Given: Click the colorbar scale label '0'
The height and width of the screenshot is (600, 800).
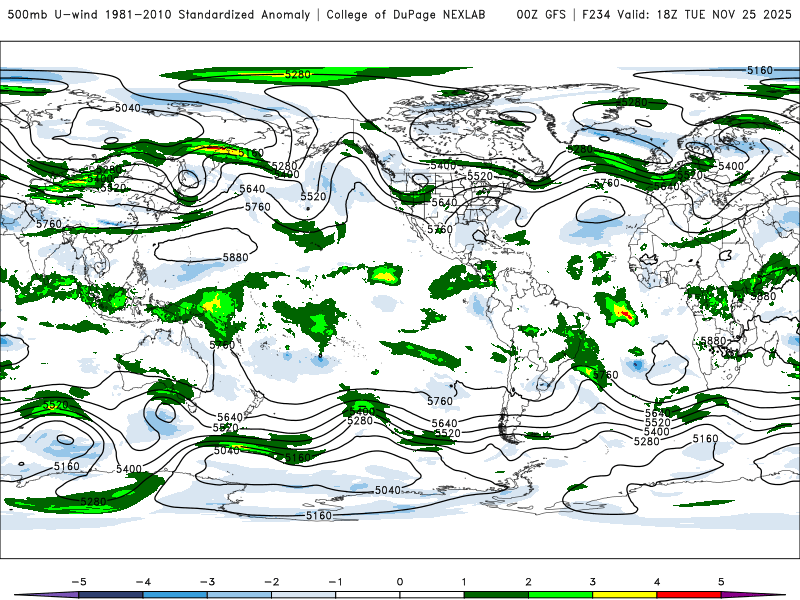Looking at the screenshot, I should point(399,582).
